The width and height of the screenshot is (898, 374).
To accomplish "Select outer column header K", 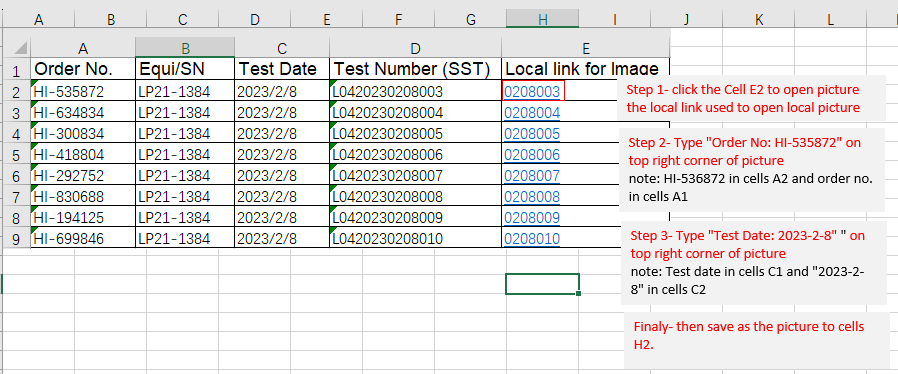I will pyautogui.click(x=758, y=19).
